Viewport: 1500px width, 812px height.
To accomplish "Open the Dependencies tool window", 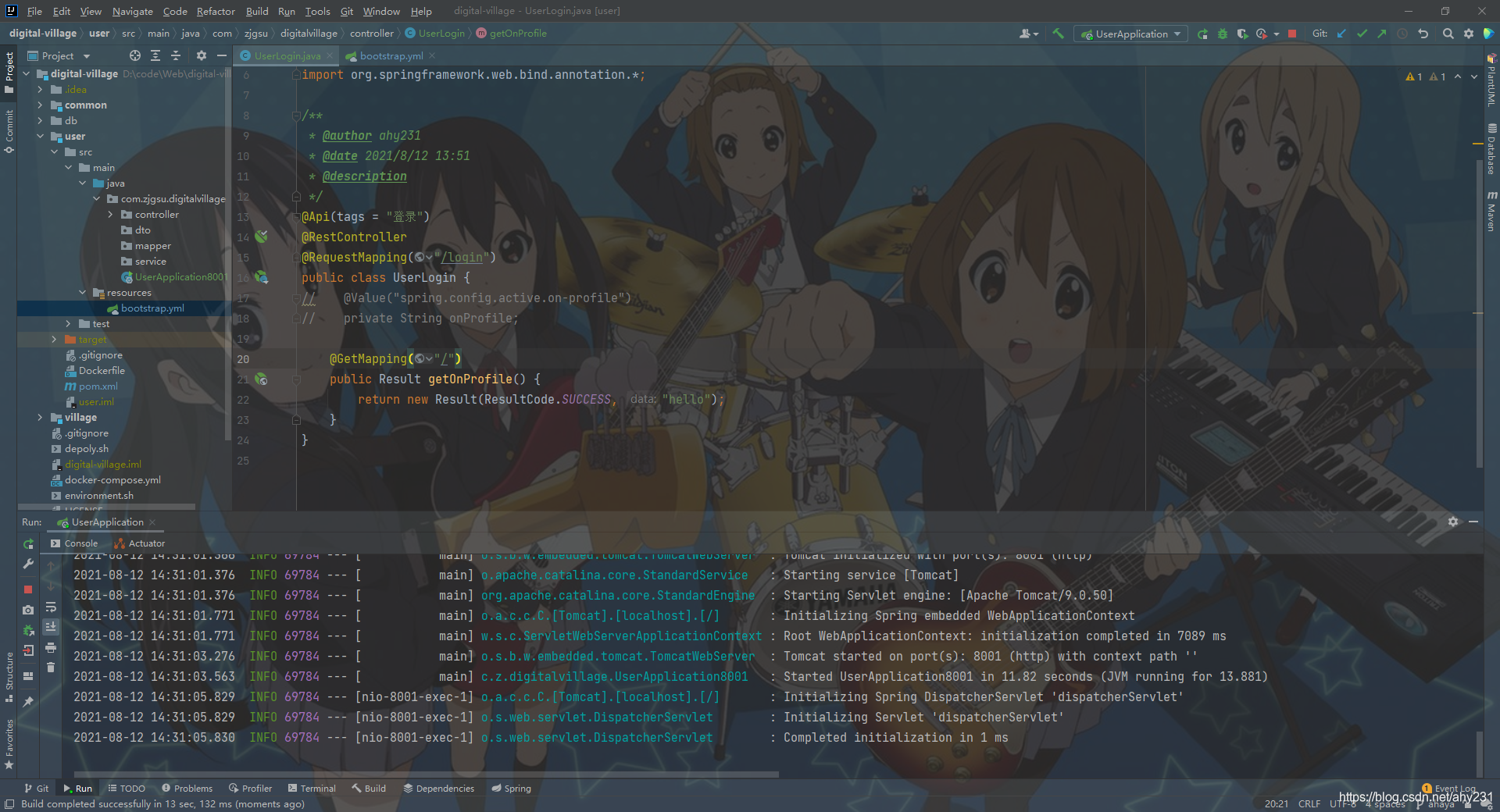I will [438, 788].
